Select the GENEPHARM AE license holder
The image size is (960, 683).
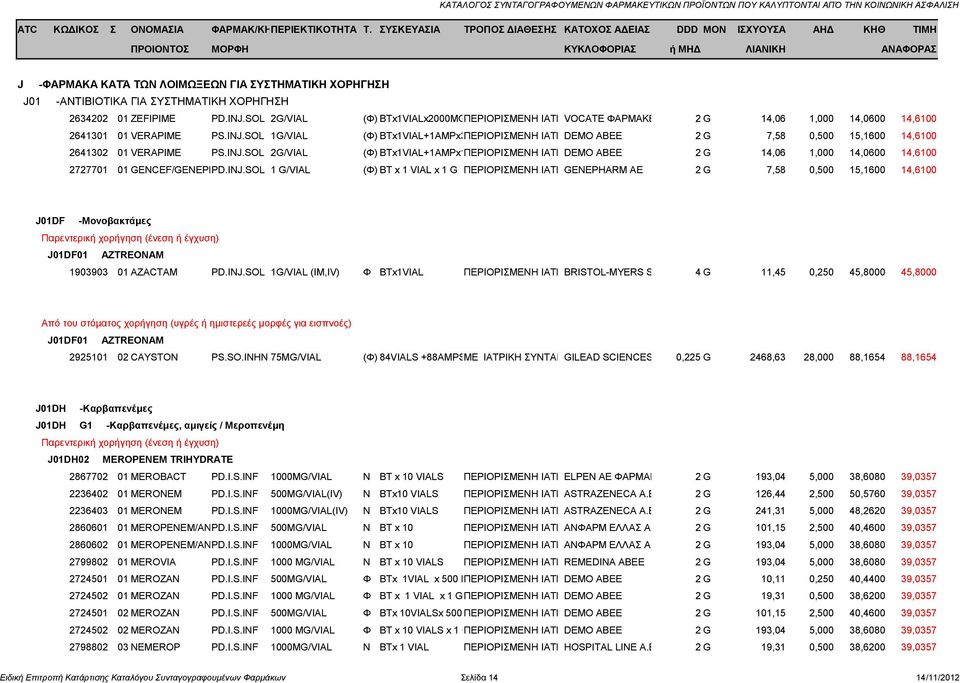[x=604, y=170]
